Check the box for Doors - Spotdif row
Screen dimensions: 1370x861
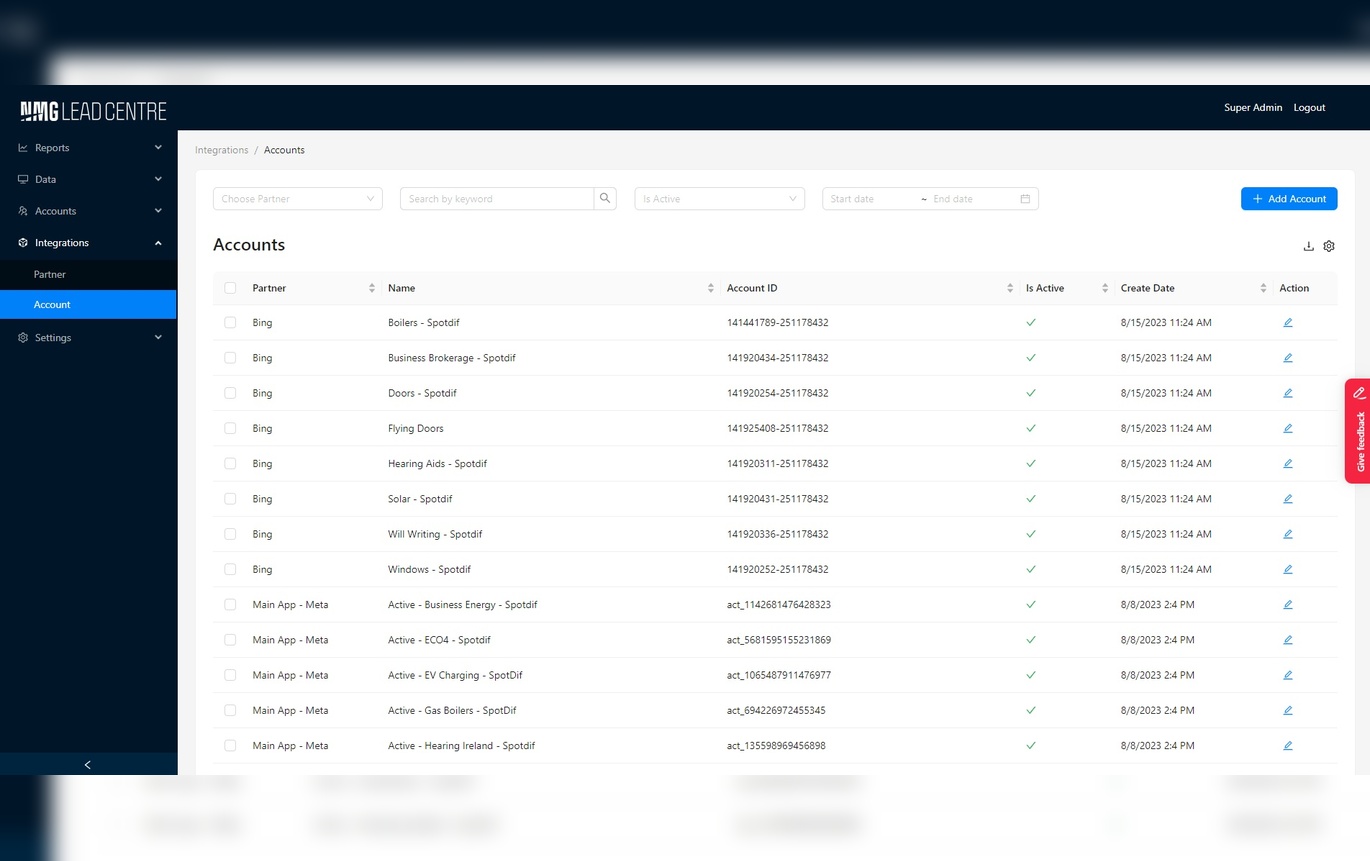pyautogui.click(x=230, y=393)
